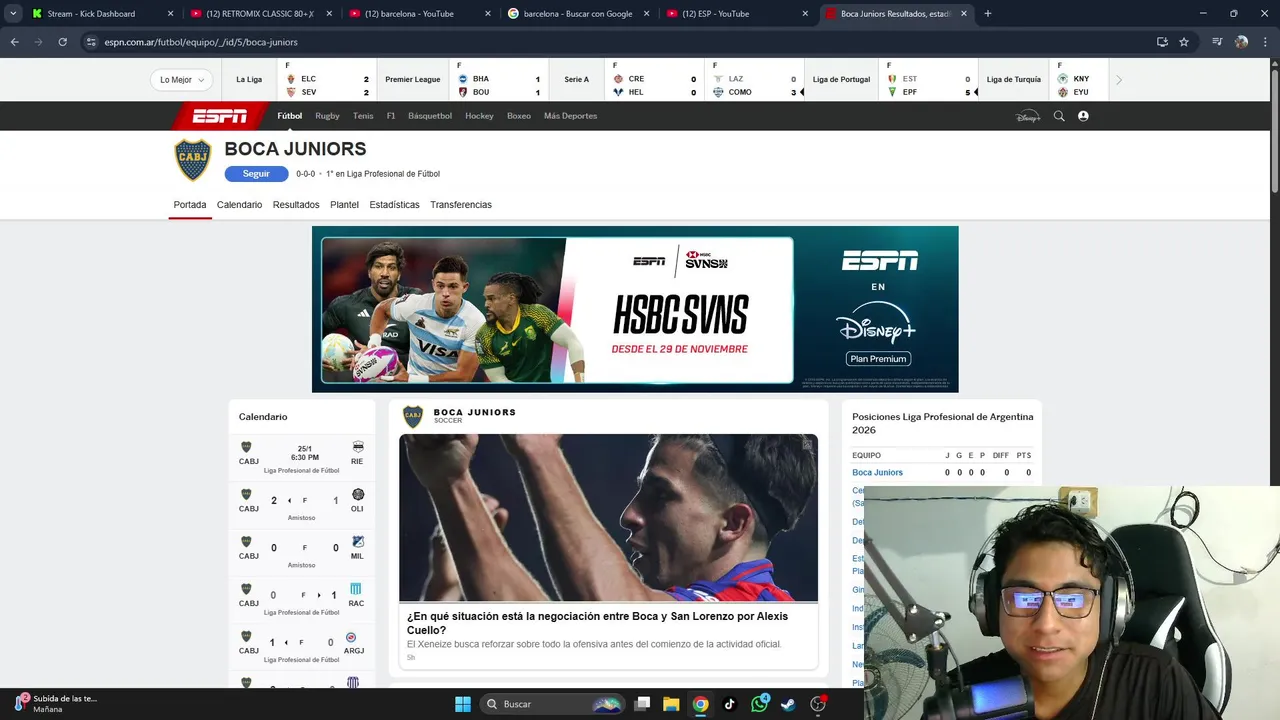
Task: Open the Tenis menu in the ESPN nav
Action: [363, 116]
